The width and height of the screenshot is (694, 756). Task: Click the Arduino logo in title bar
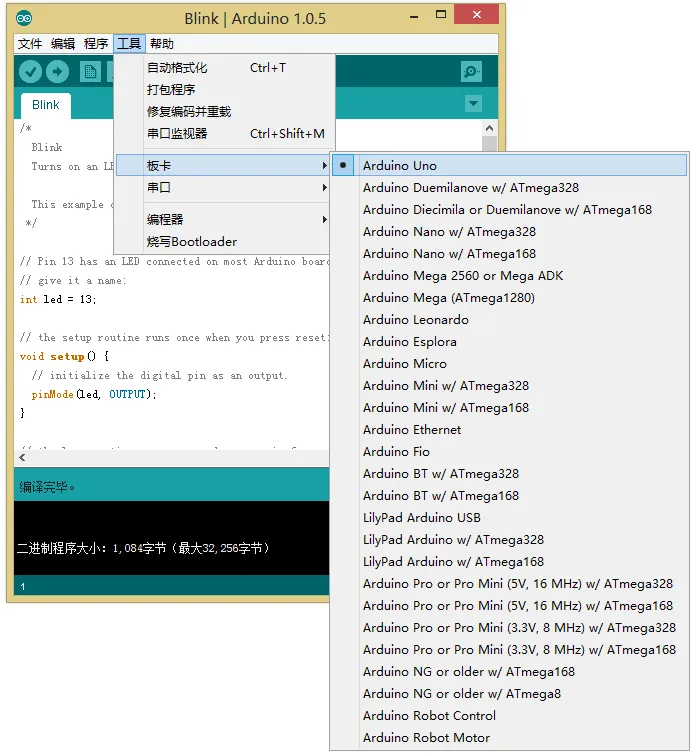(24, 18)
